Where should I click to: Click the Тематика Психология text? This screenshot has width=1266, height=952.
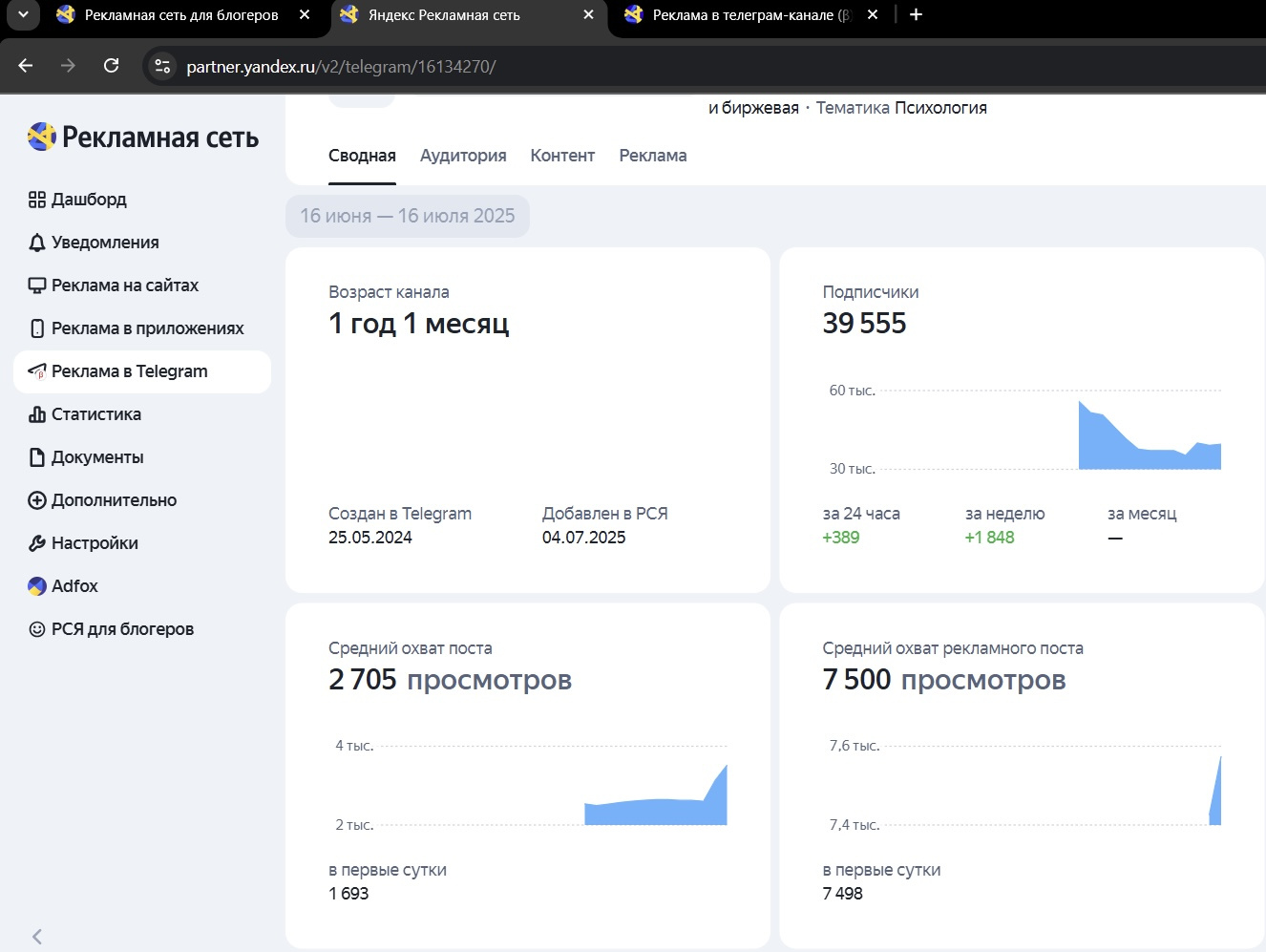point(901,108)
